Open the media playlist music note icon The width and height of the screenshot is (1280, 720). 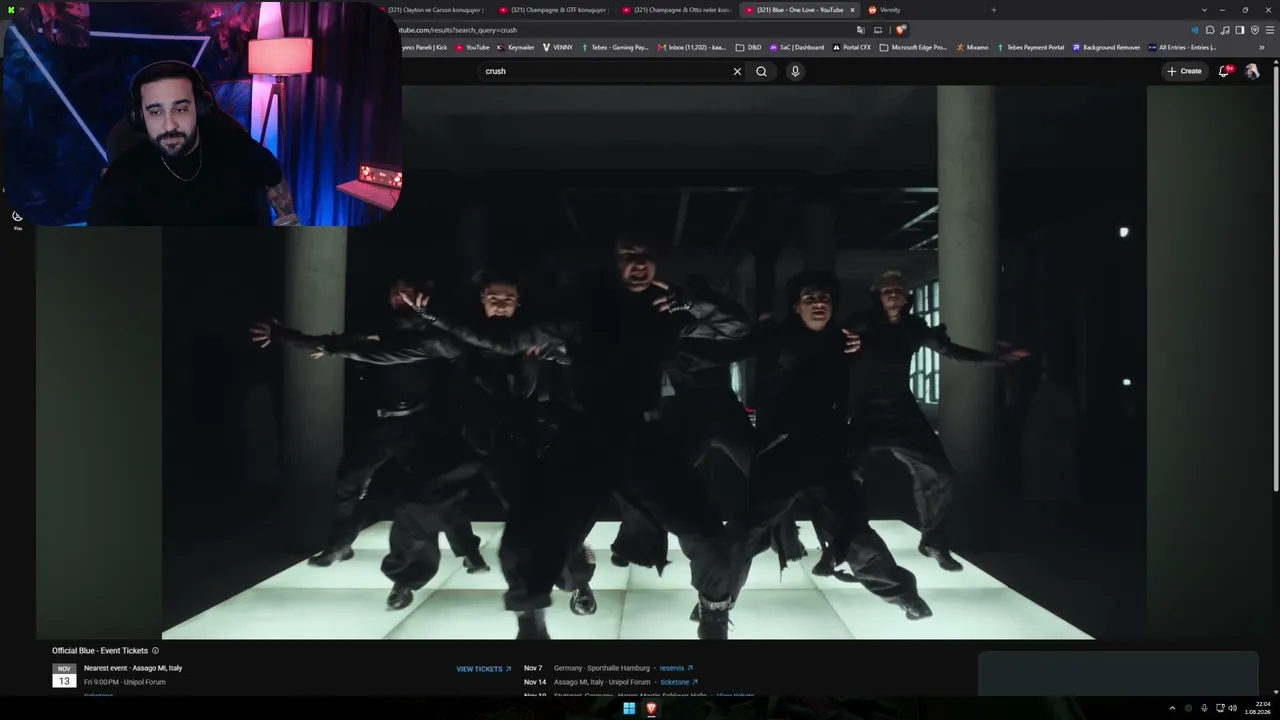1225,30
